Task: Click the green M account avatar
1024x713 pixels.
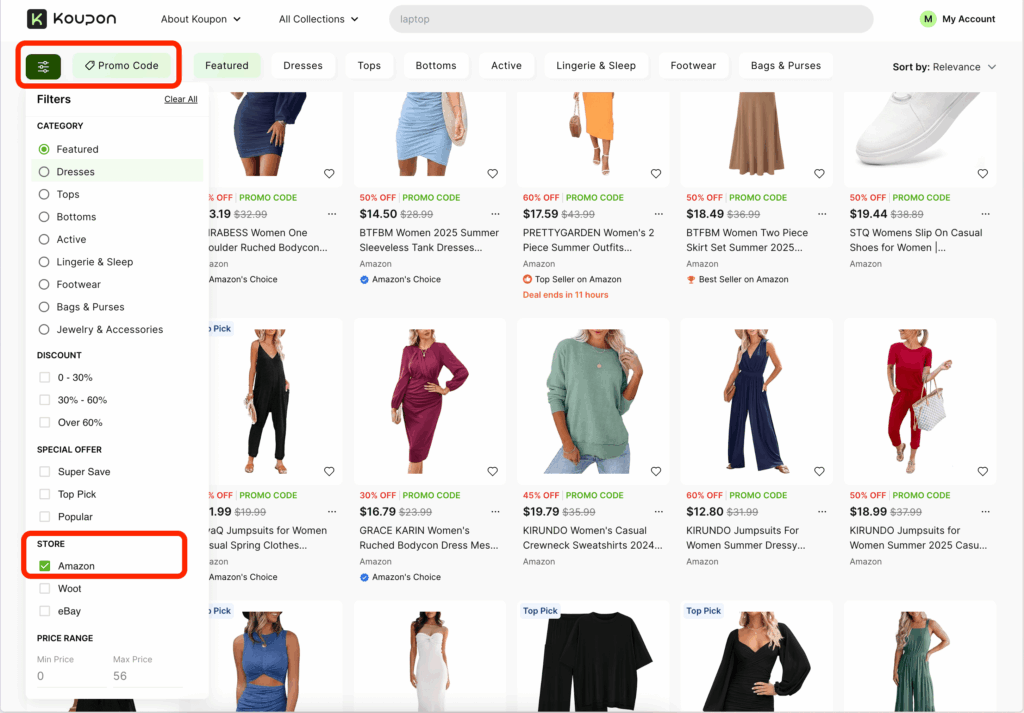Action: click(927, 19)
